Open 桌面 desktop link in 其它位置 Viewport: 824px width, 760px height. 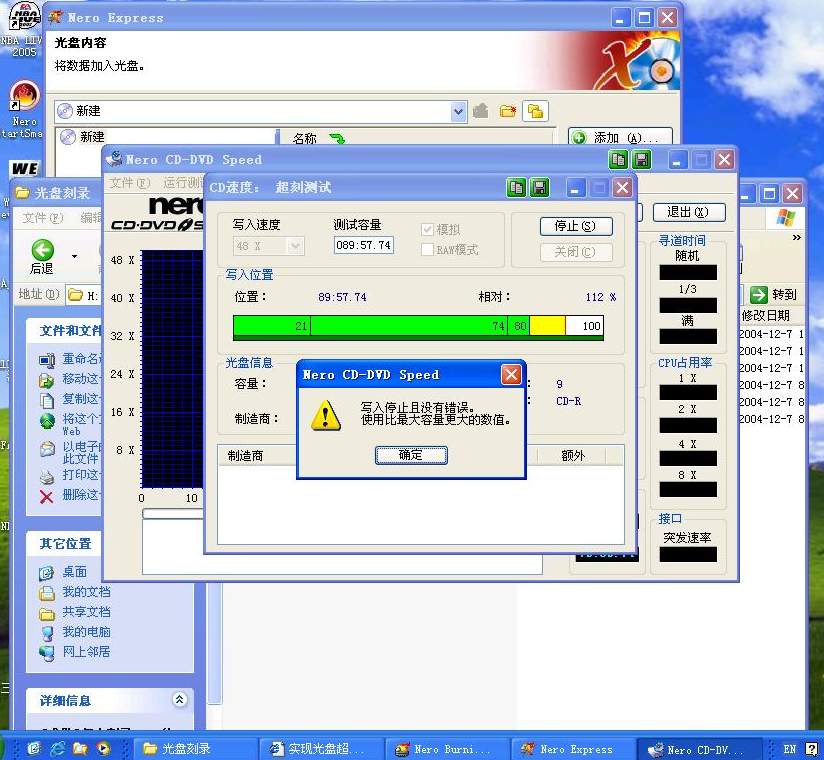[75, 572]
